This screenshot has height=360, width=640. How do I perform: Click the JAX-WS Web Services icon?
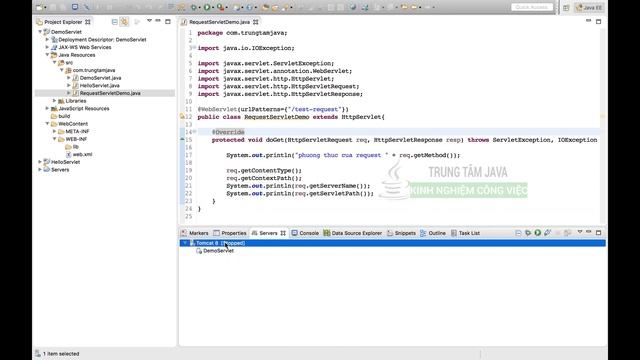pos(54,47)
